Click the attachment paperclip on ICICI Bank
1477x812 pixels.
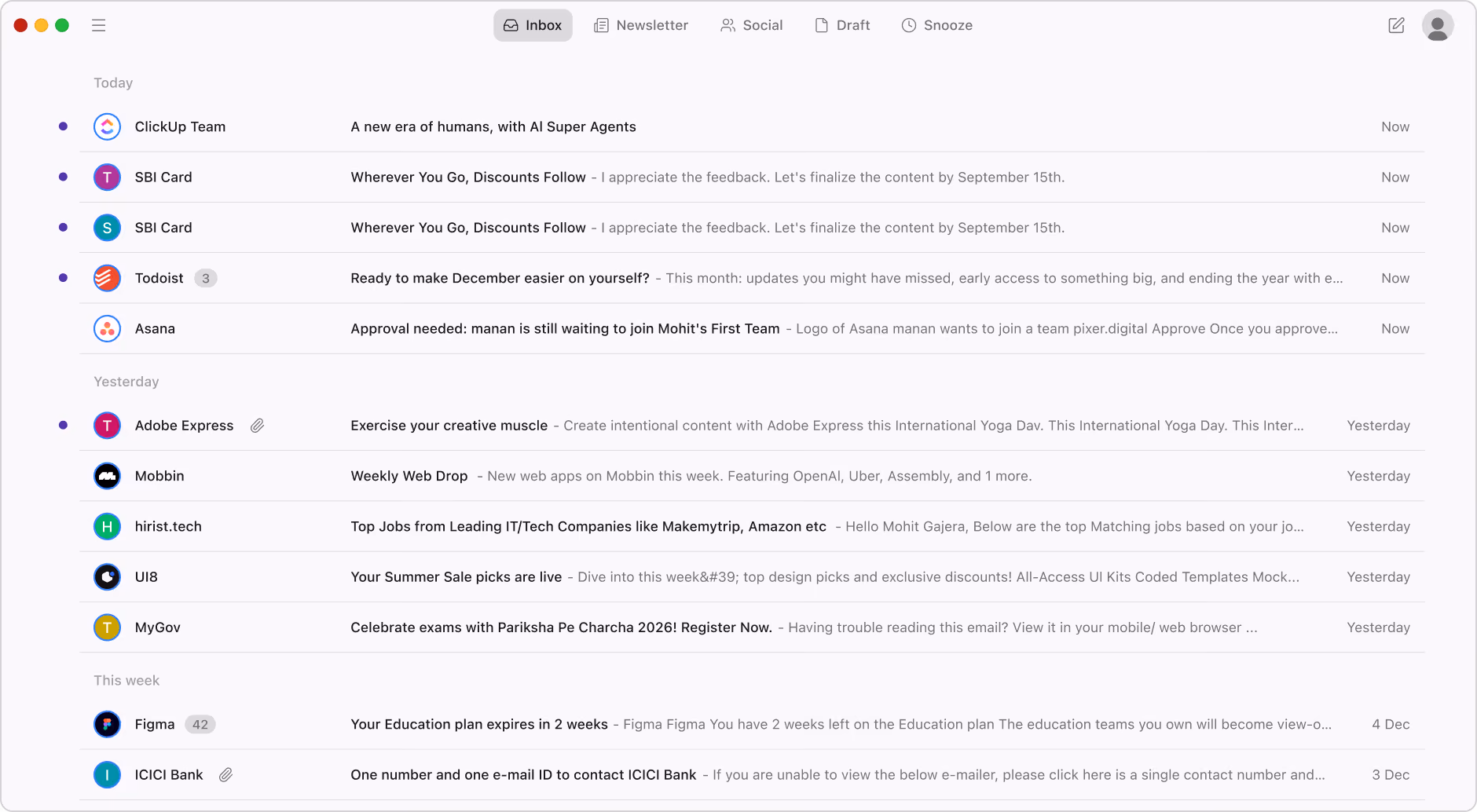point(225,775)
